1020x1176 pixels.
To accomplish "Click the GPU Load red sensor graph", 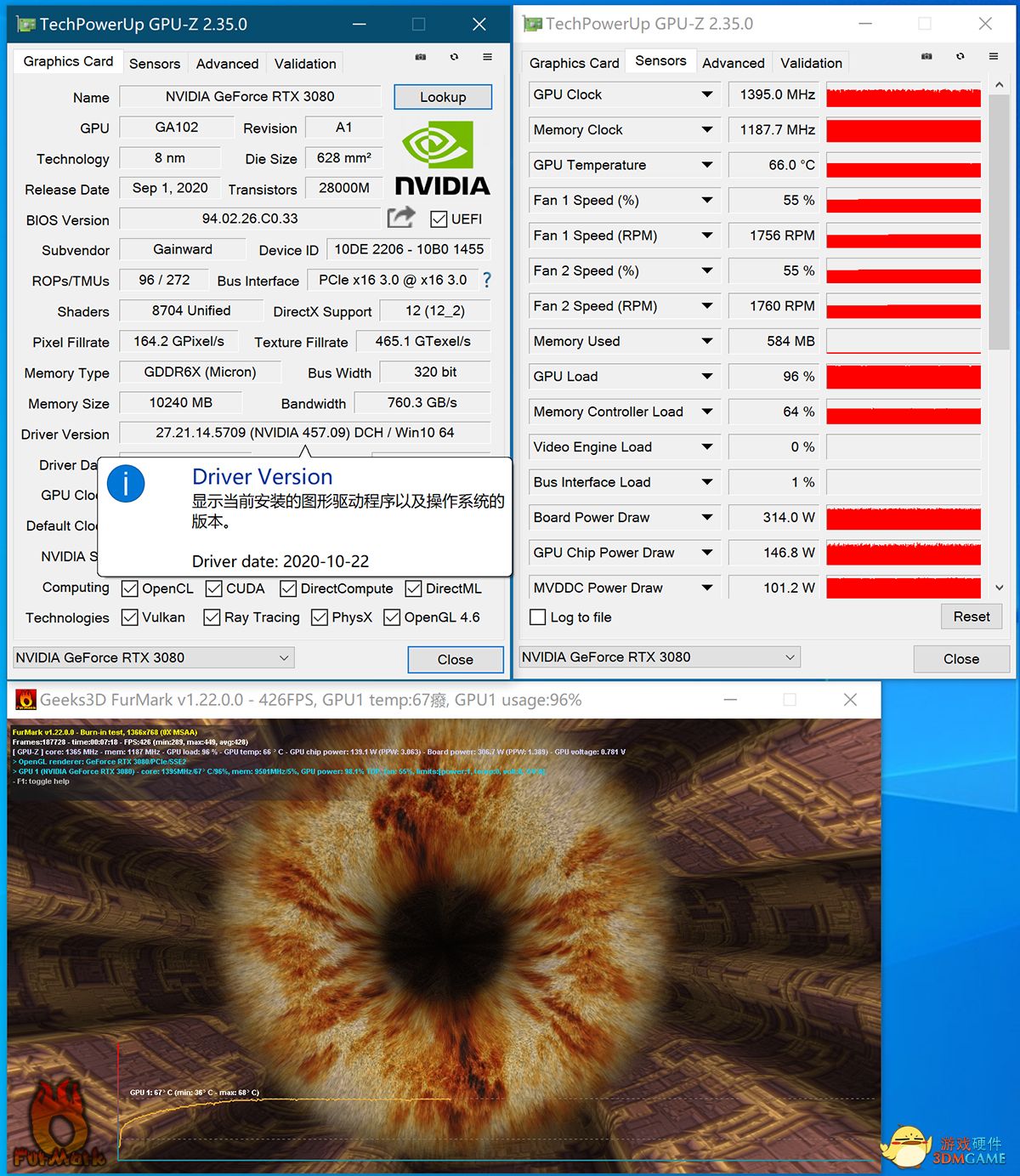I will (x=904, y=376).
